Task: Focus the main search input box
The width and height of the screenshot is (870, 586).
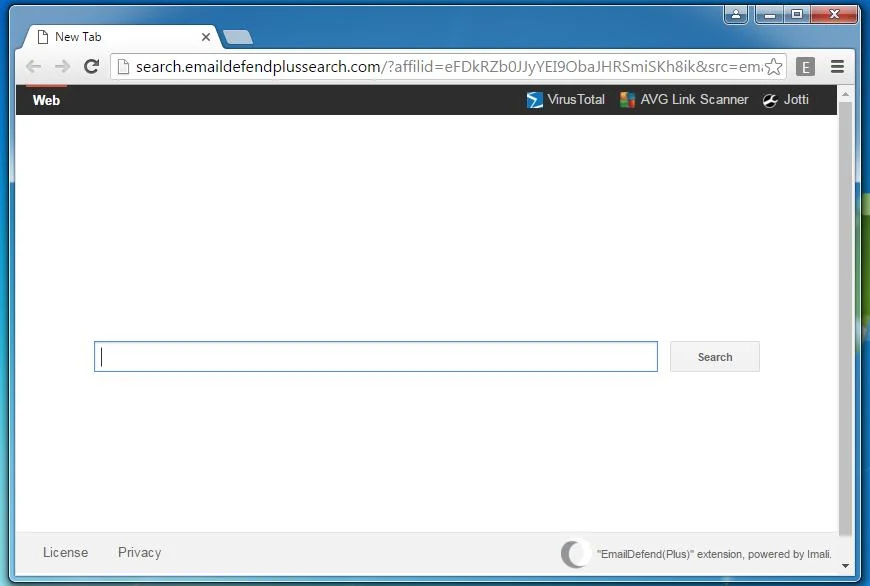Action: click(376, 357)
